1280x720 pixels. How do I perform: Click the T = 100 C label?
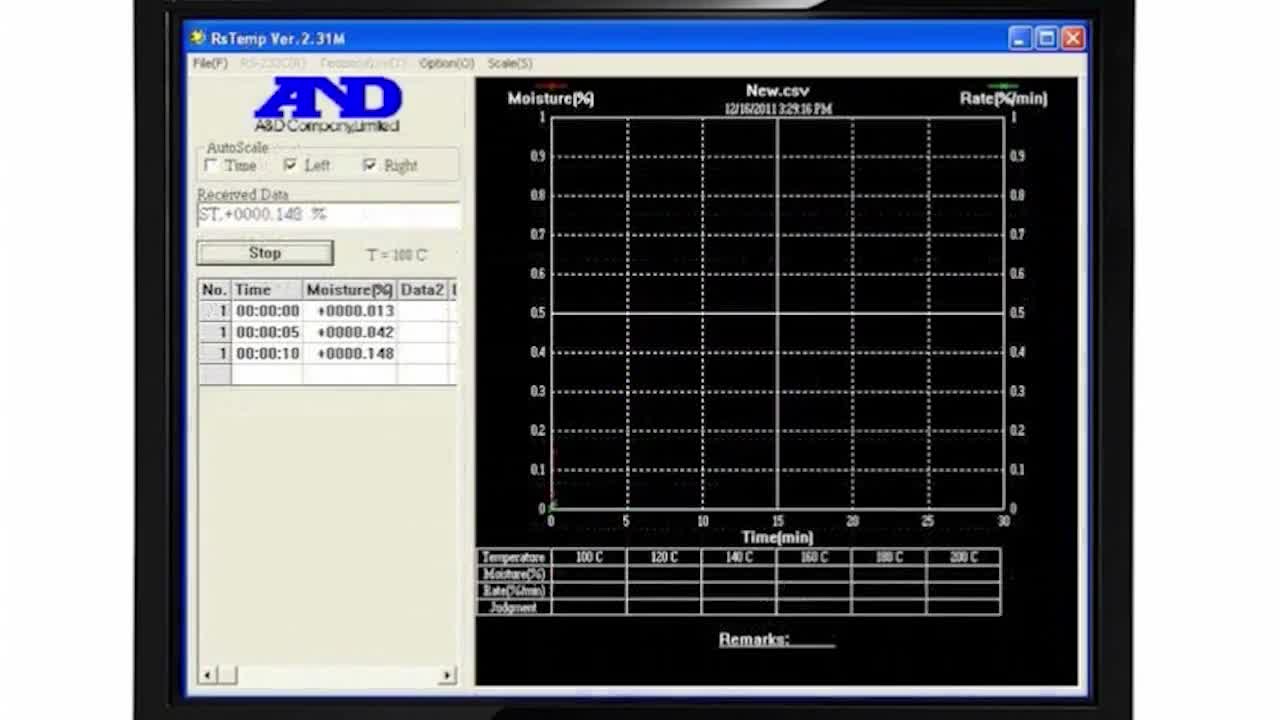tap(396, 255)
